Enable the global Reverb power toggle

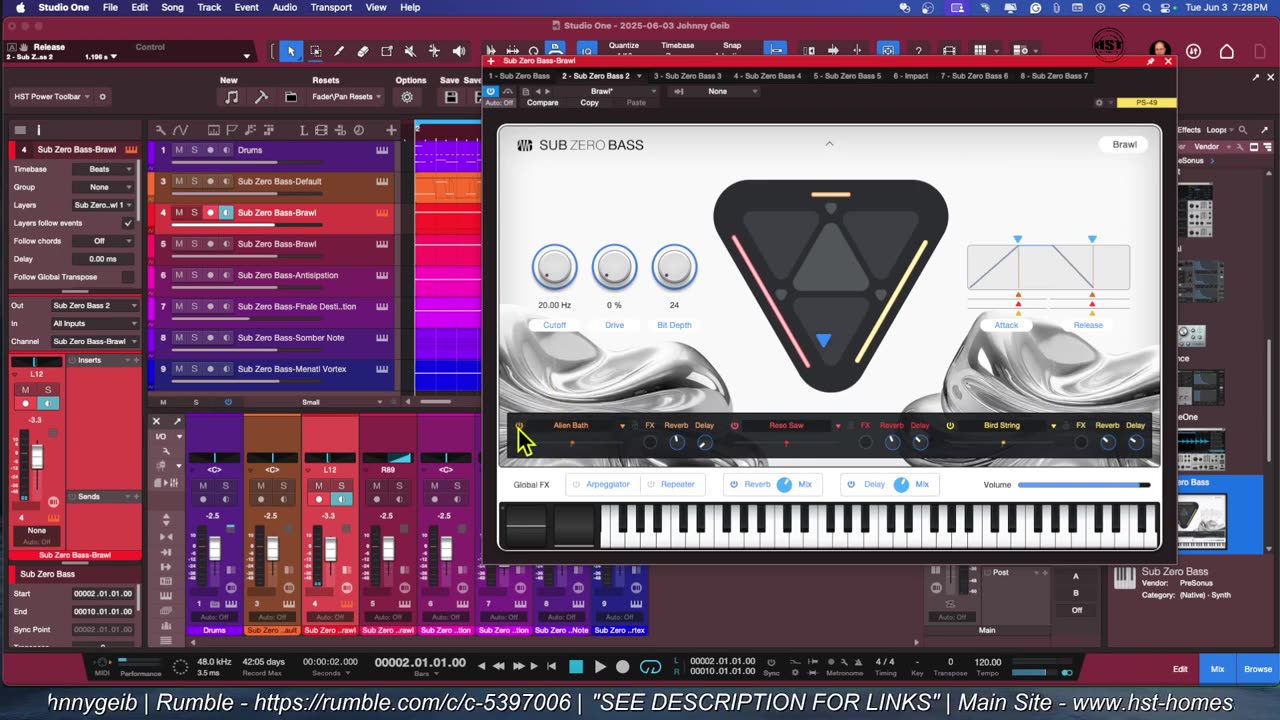(x=734, y=484)
